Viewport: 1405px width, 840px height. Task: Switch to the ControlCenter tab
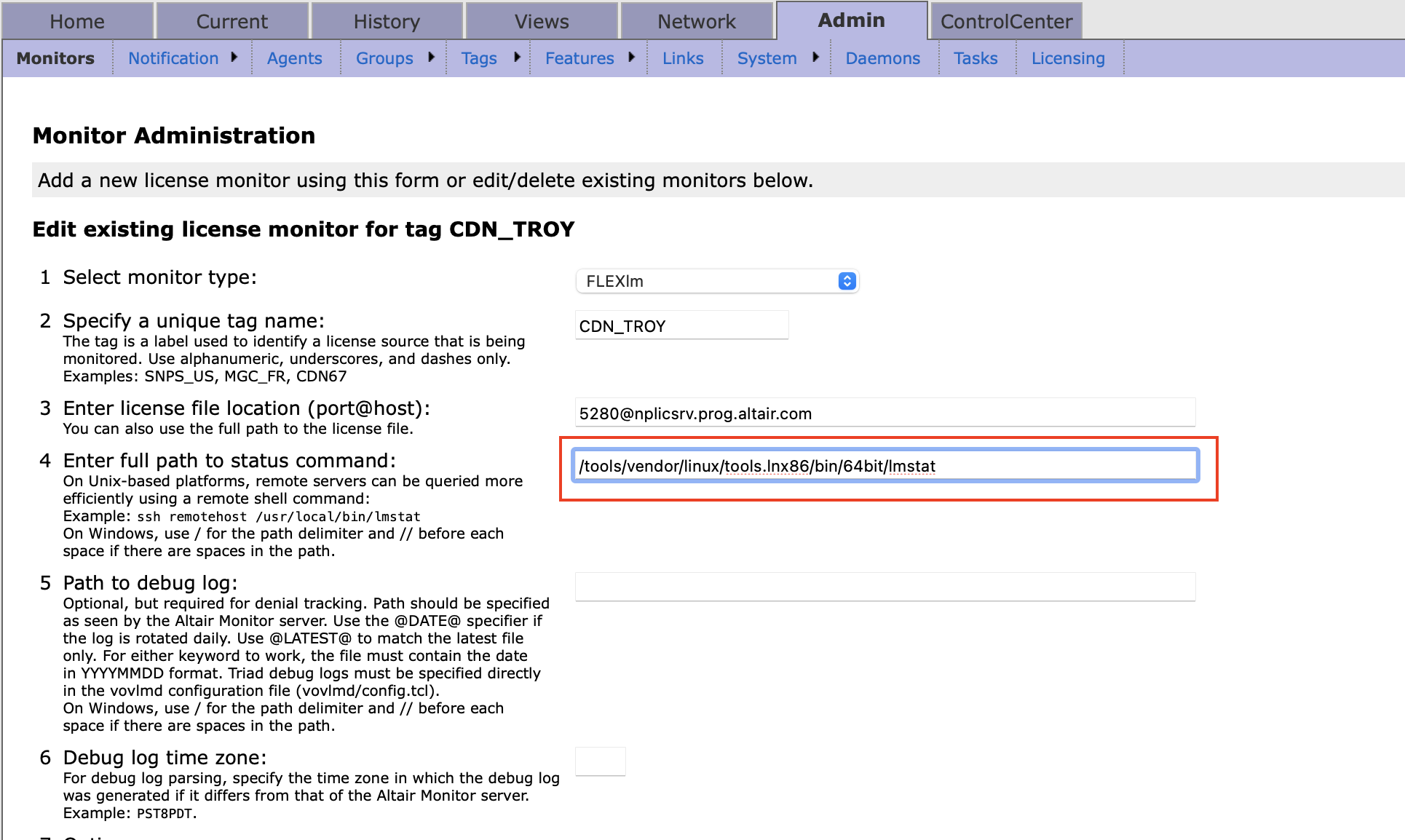coord(1006,20)
